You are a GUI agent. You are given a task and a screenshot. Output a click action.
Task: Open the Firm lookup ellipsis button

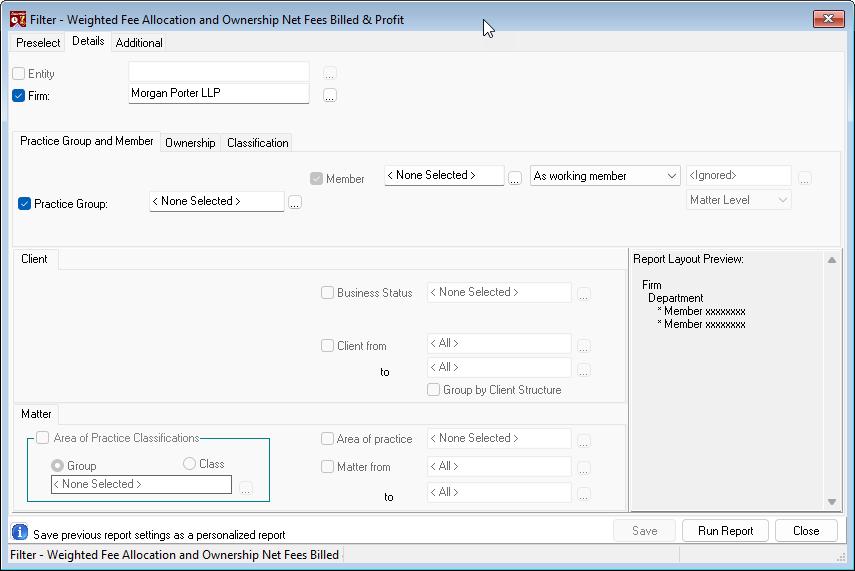(329, 96)
